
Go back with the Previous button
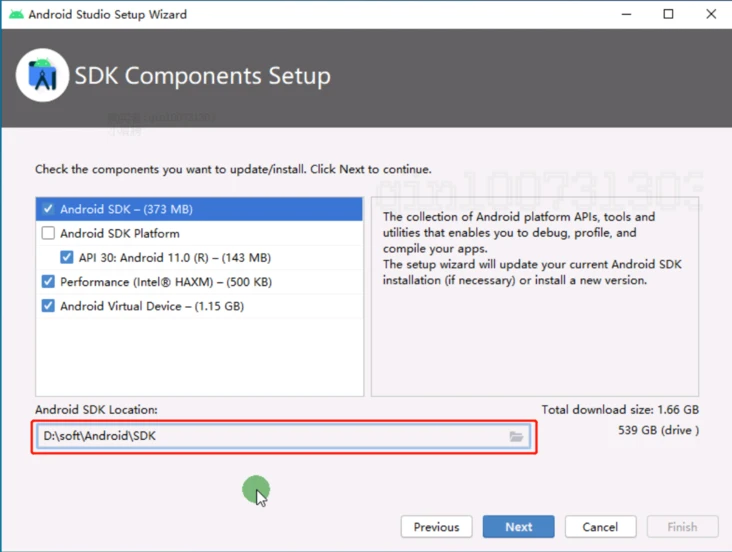[x=436, y=527]
